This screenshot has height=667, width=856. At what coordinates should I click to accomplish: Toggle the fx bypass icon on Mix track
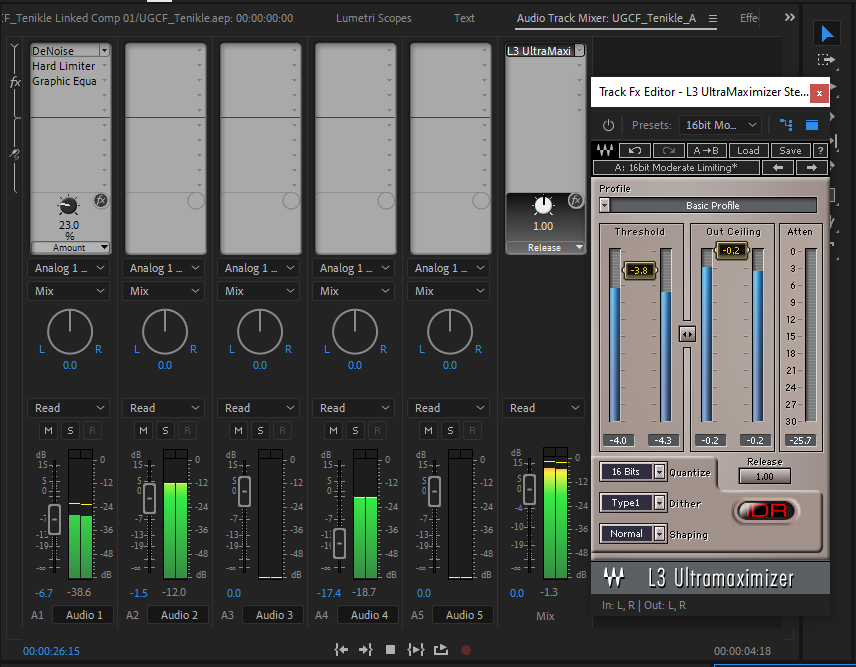pyautogui.click(x=576, y=200)
